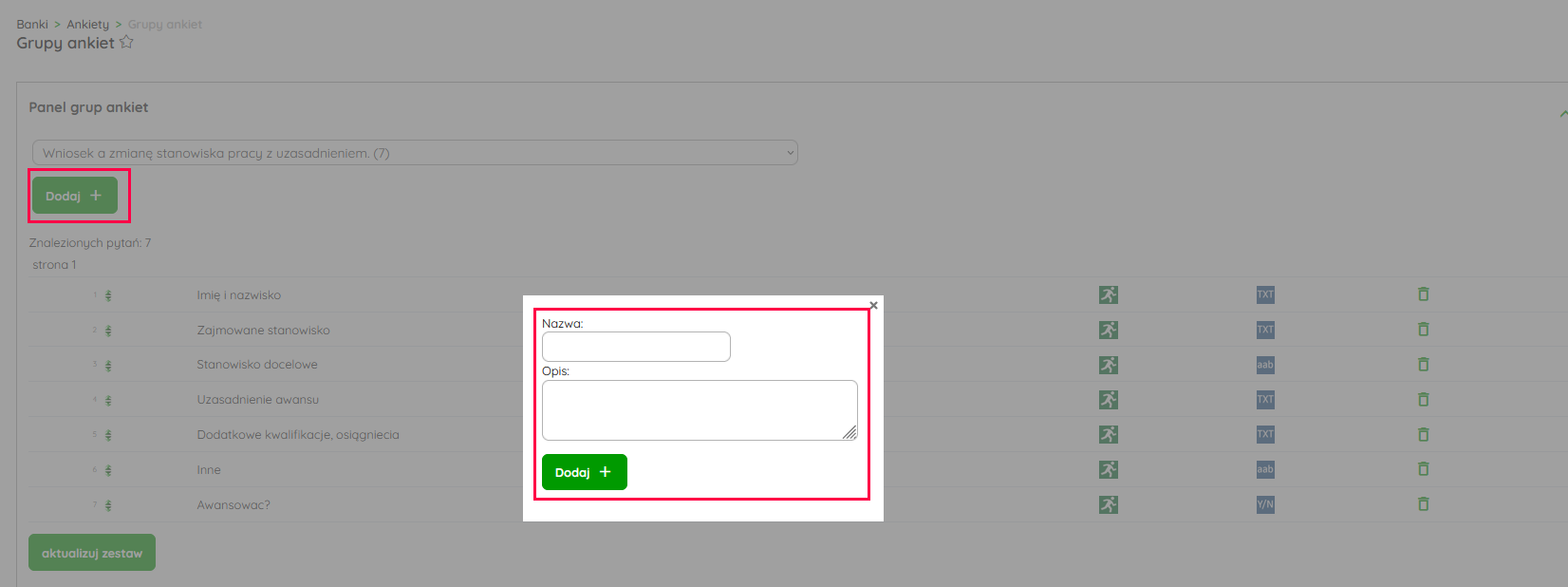This screenshot has width=1568, height=587.
Task: Click the aktualizuj zestaw button
Action: [92, 553]
